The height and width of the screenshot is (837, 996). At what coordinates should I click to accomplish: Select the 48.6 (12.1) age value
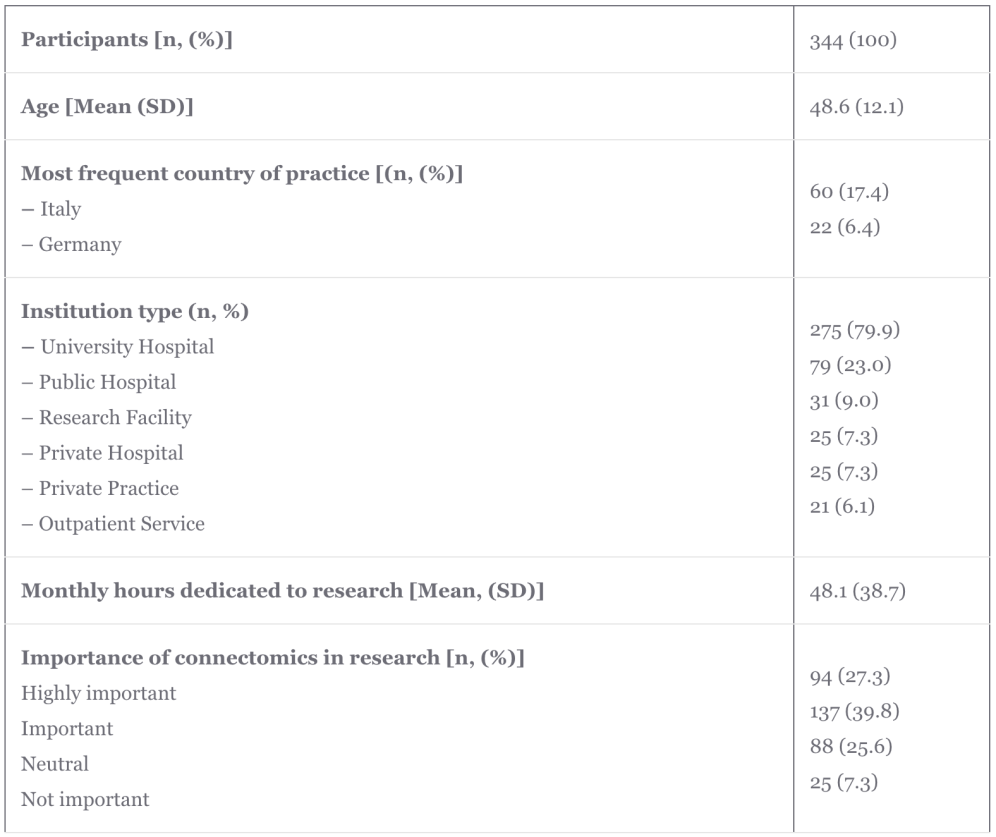click(856, 106)
